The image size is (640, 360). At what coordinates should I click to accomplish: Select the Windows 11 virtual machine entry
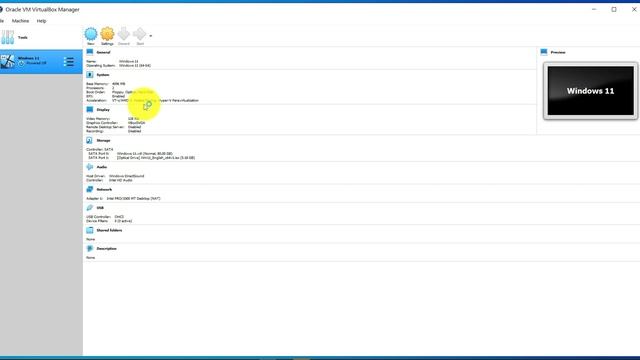[41, 62]
